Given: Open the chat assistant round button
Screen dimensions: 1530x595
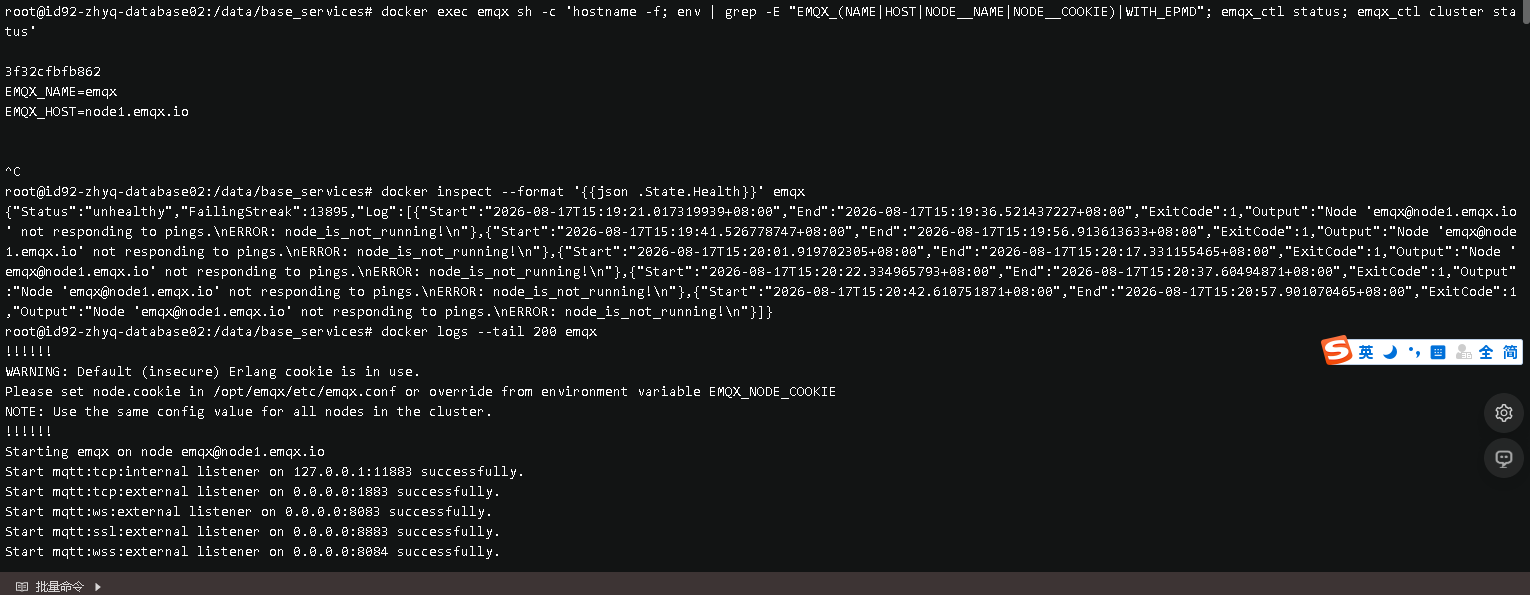Looking at the screenshot, I should tap(1503, 458).
